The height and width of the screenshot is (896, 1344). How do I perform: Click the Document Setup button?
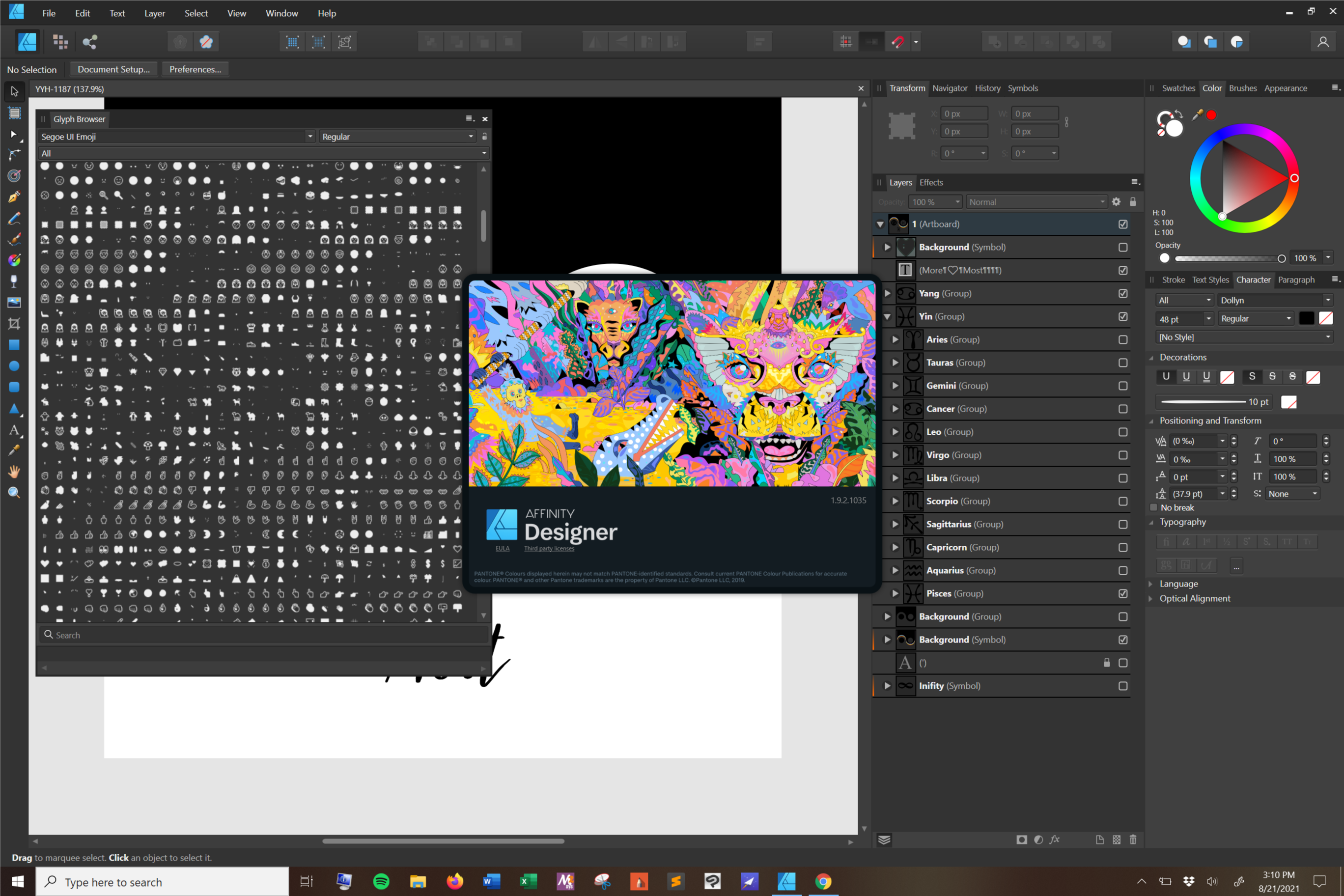[x=113, y=69]
